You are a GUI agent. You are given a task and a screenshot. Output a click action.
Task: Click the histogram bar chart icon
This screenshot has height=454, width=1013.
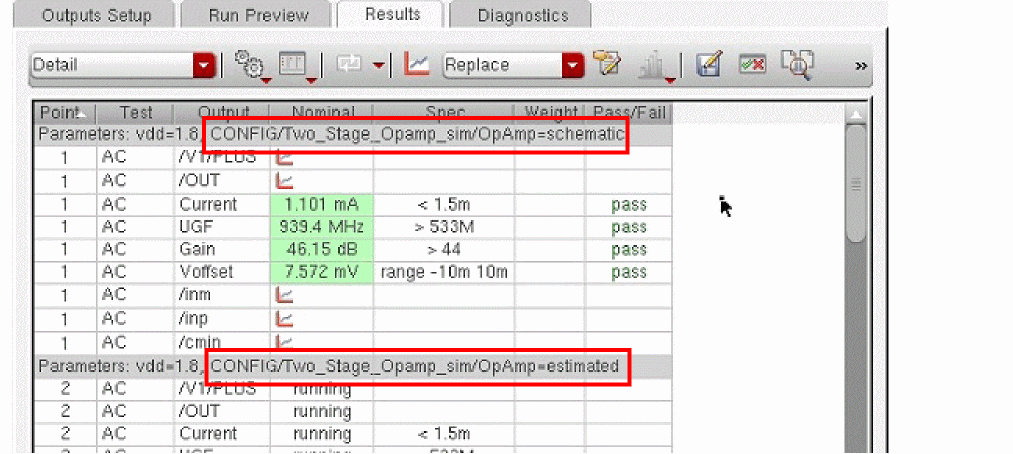click(653, 65)
